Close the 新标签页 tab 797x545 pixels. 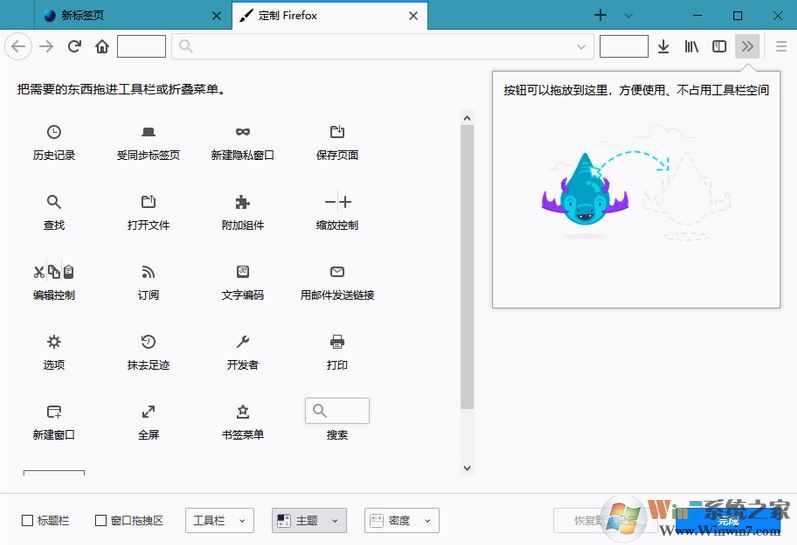coord(217,16)
